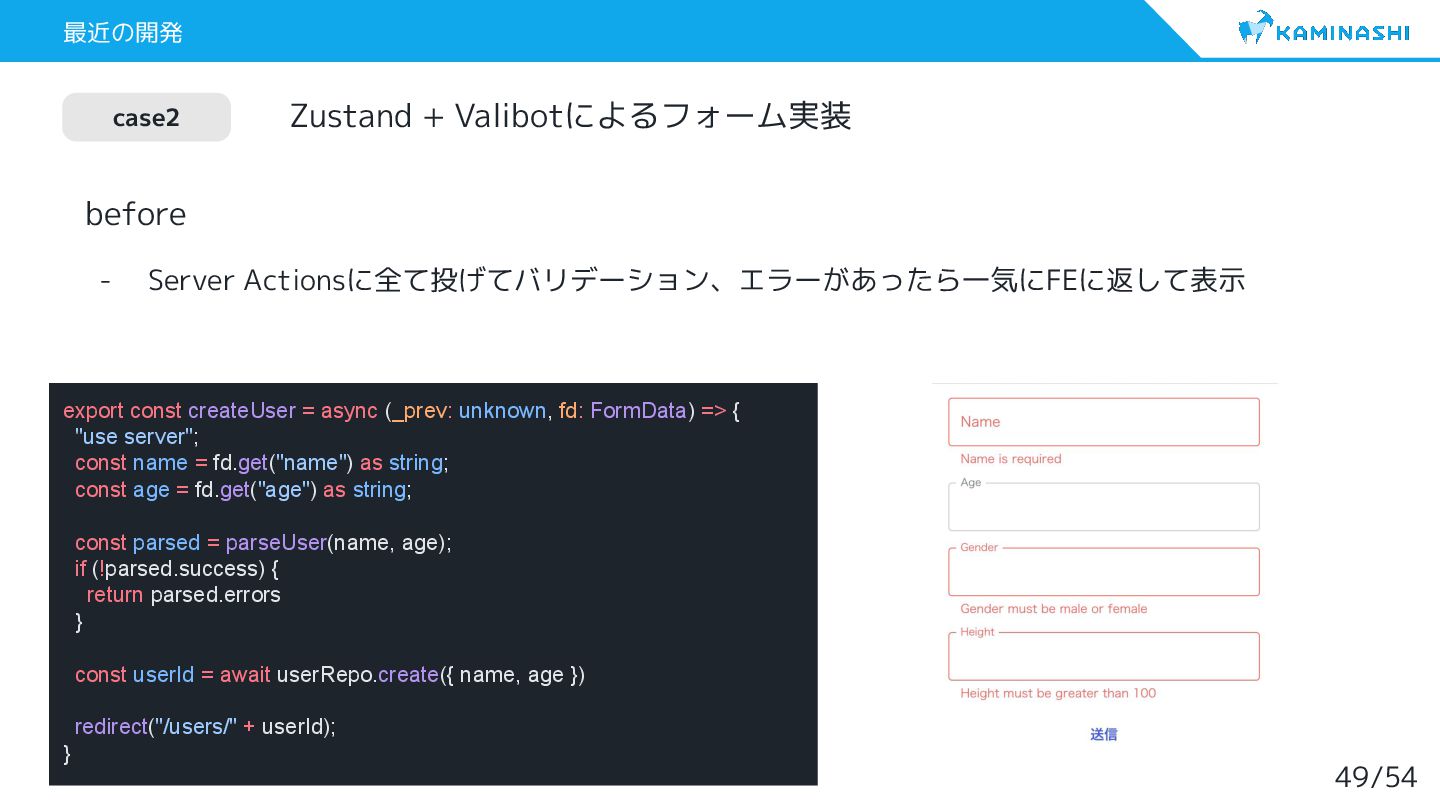1440x810 pixels.
Task: Click the 'return parsed.errors' code line
Action: pyautogui.click(x=183, y=595)
